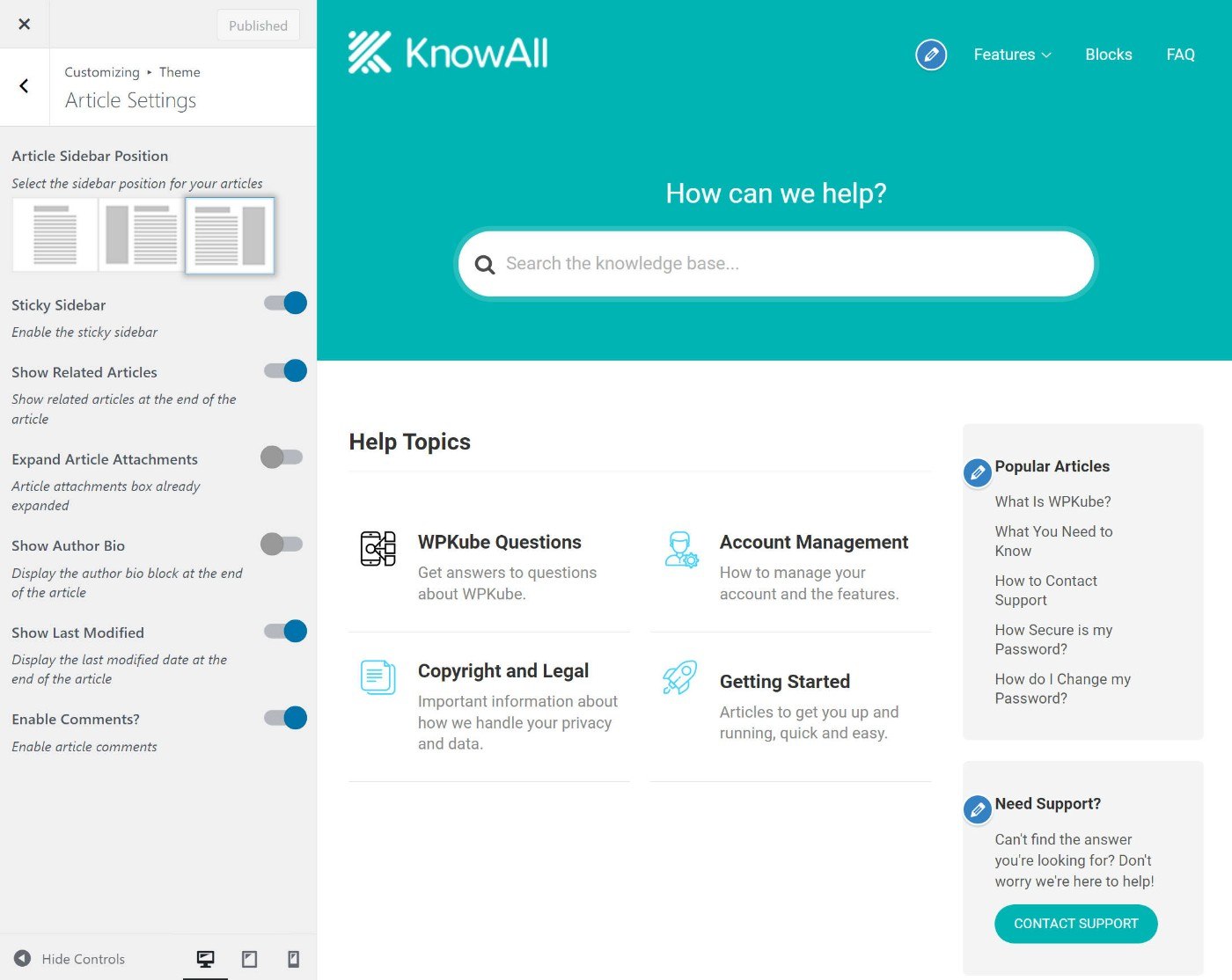Click Hide Controls text label
Image resolution: width=1232 pixels, height=980 pixels.
(84, 960)
